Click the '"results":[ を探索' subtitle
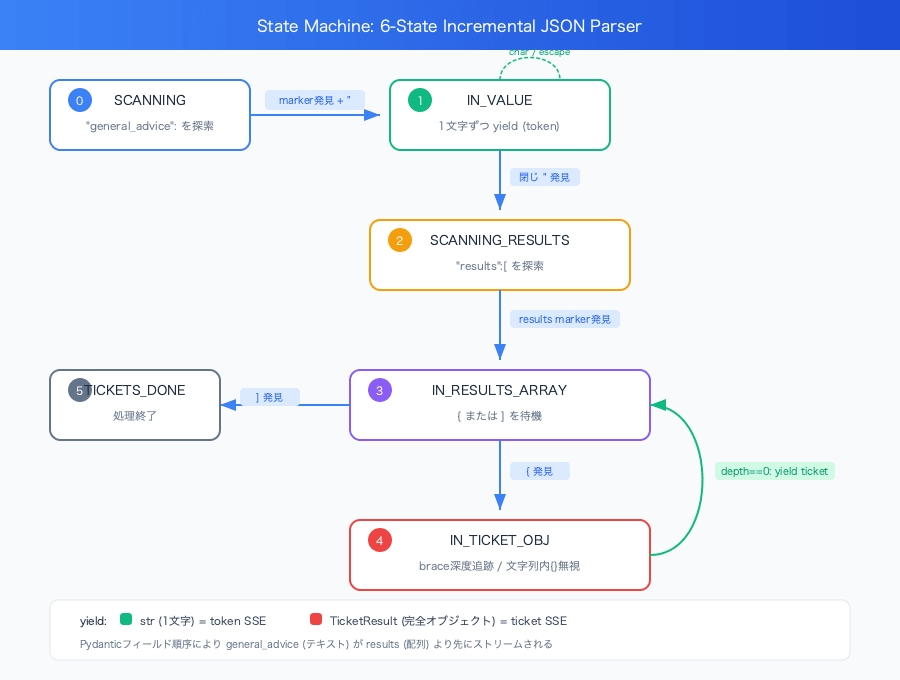900x680 pixels. [499, 266]
